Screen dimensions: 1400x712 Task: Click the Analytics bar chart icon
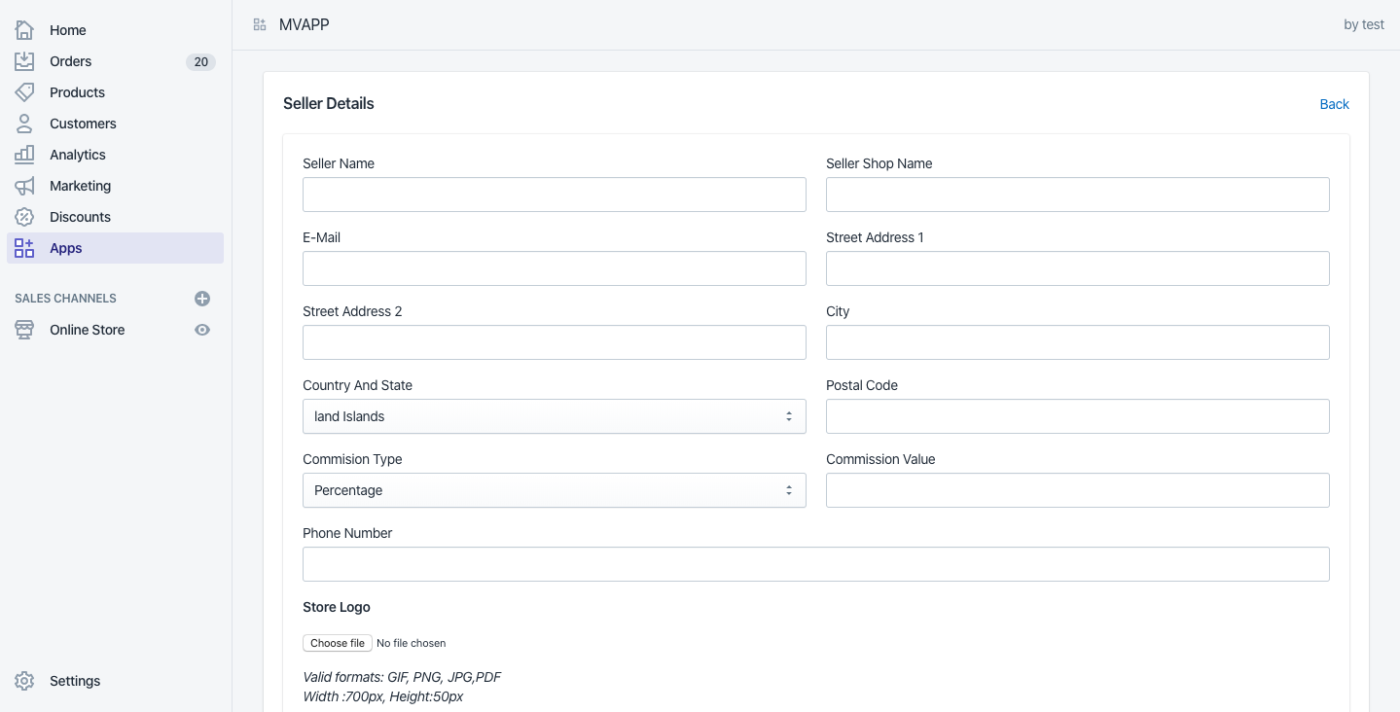coord(24,154)
